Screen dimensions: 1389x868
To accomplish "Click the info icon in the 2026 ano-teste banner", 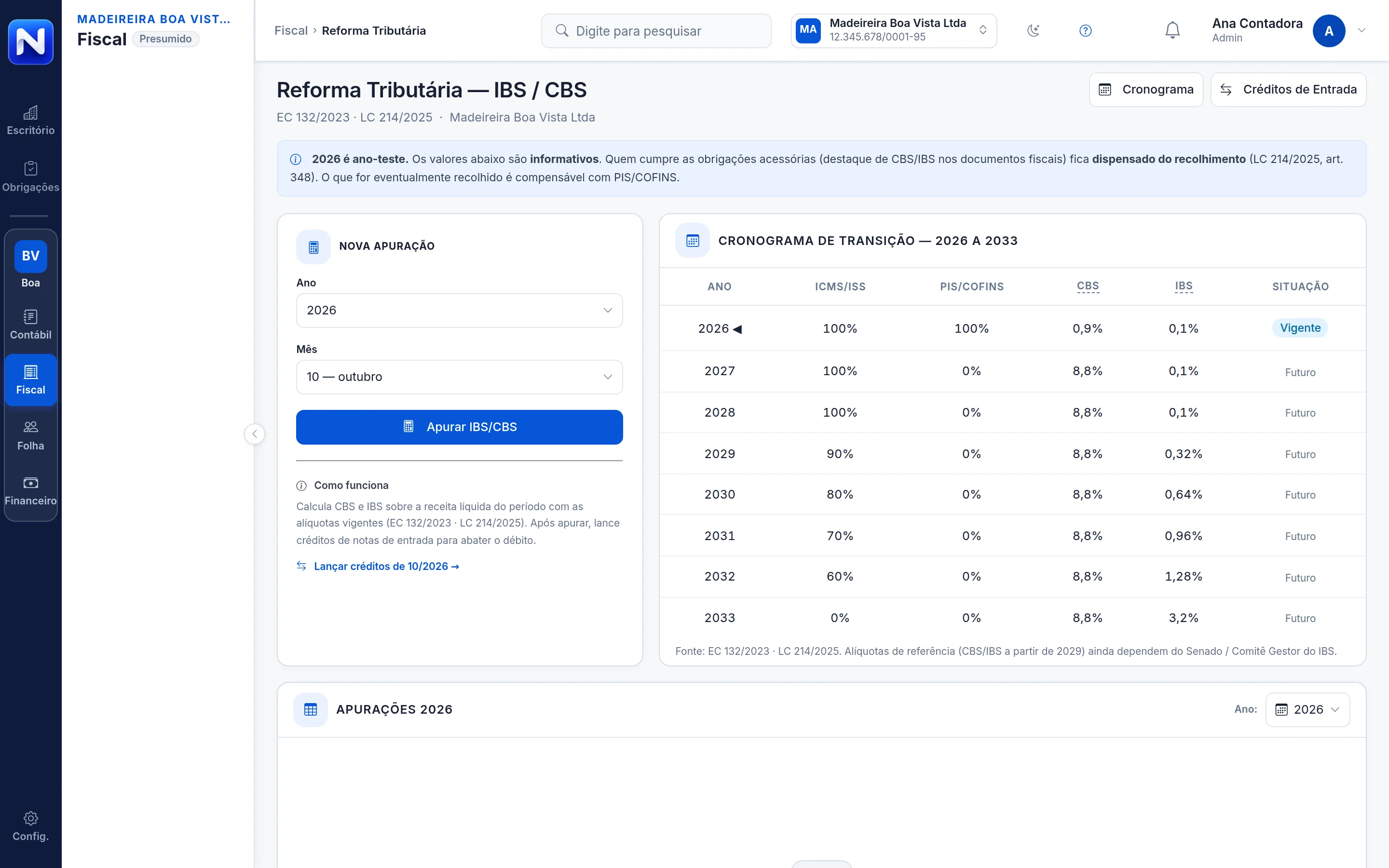I will coord(296,159).
